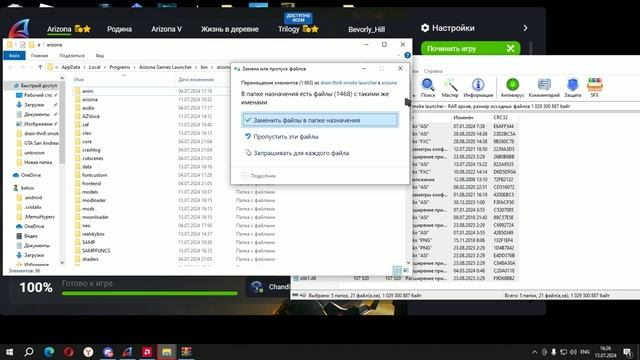Image resolution: width=640 pixels, height=360 pixels.
Task: Follow the arizona destination link in dialog
Action: click(389, 83)
